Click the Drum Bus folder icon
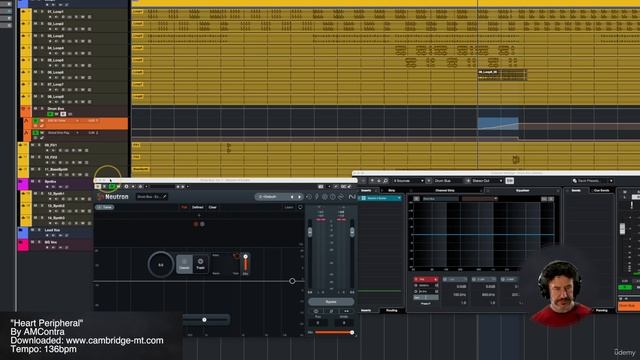Viewport: 640px width, 360px height. coord(24,109)
